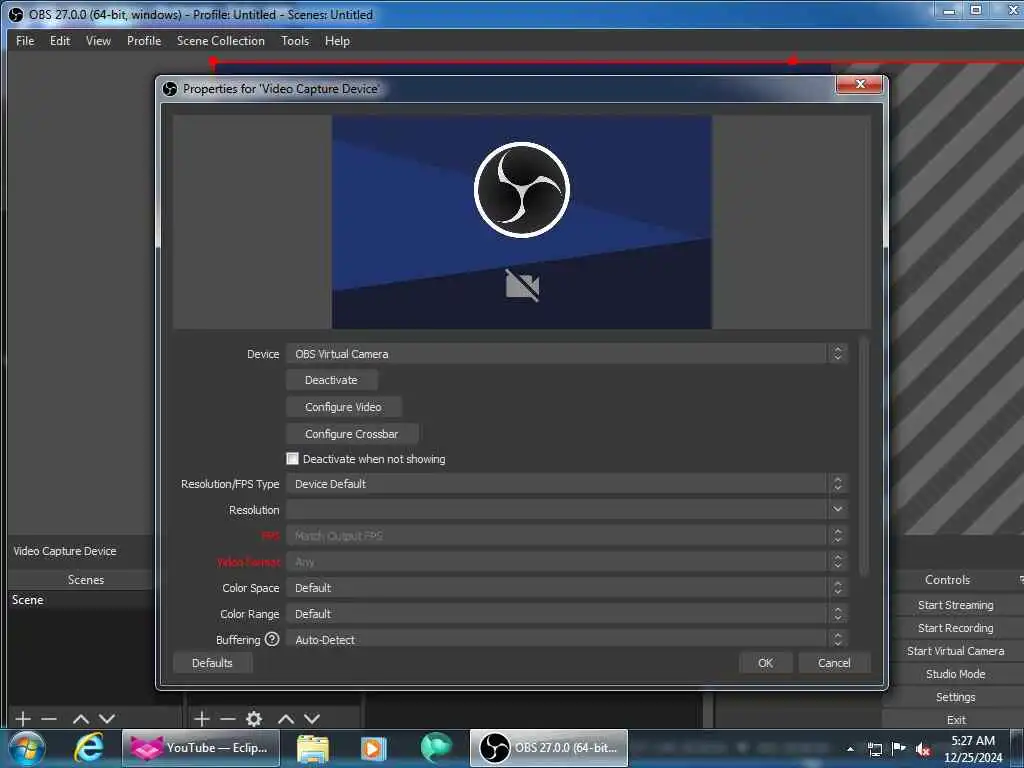Move source down with arrow icon
1024x768 pixels.
click(x=312, y=719)
